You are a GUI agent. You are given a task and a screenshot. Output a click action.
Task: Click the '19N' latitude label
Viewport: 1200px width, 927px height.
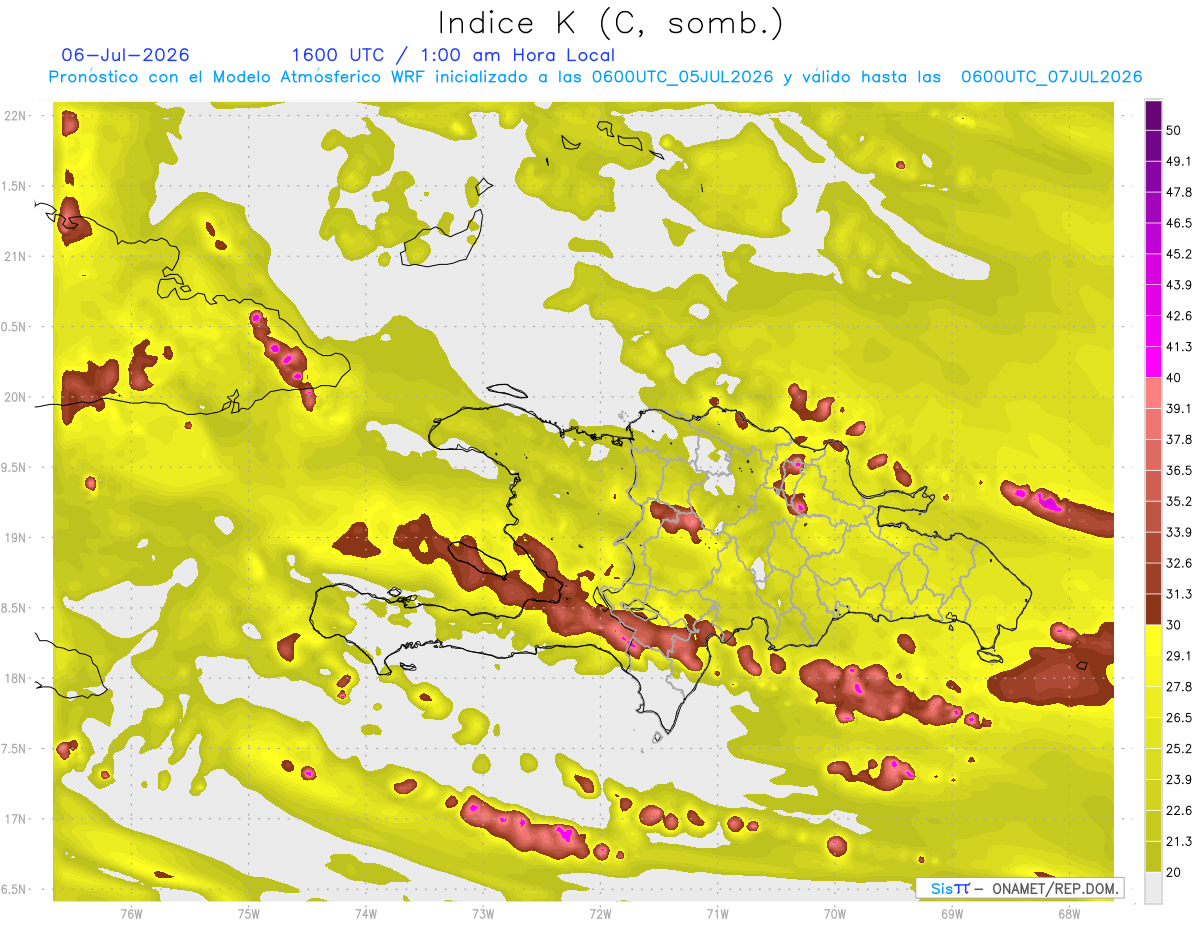tap(15, 538)
